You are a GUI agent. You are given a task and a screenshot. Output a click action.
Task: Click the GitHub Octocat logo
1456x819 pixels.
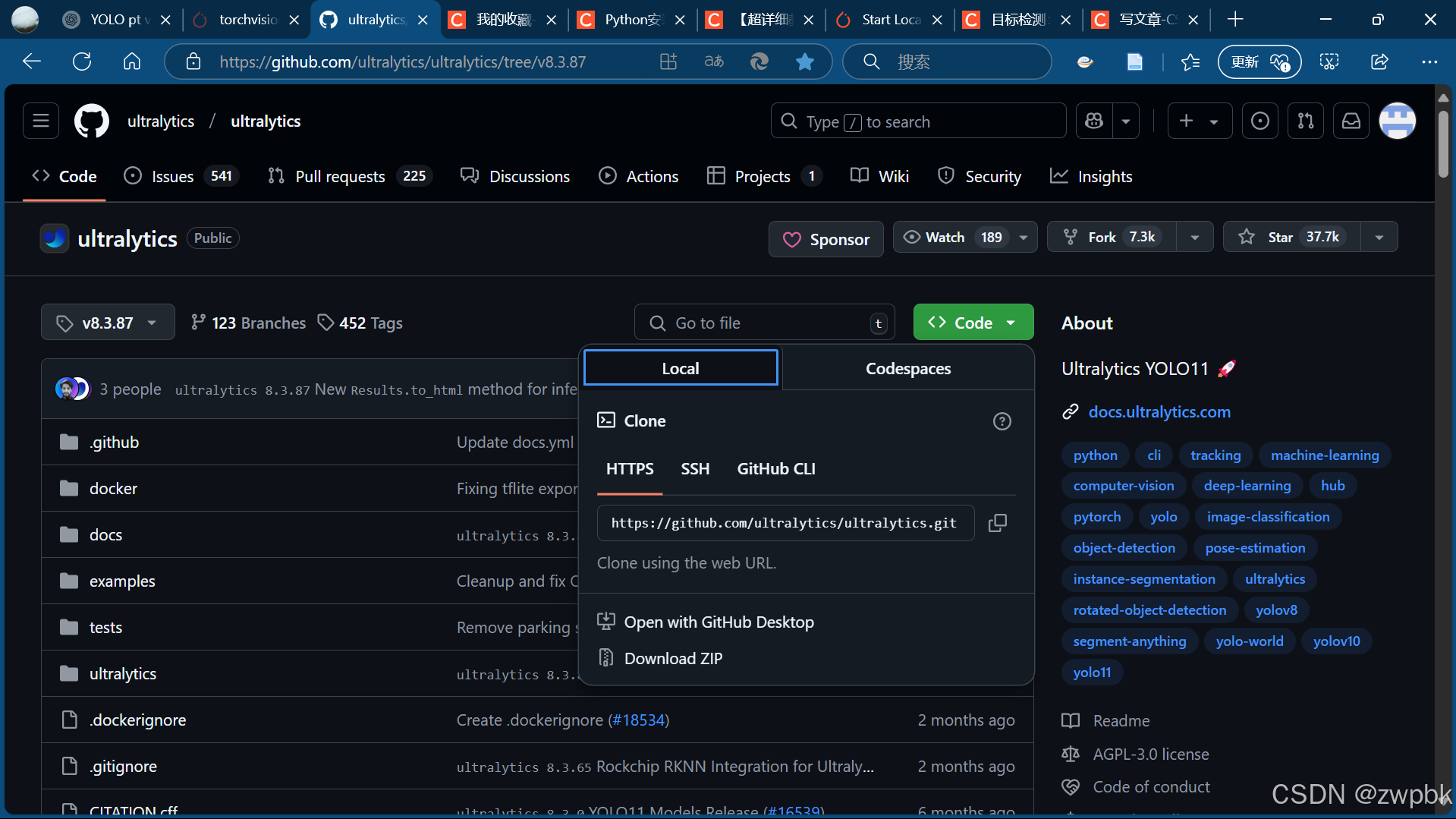92,121
